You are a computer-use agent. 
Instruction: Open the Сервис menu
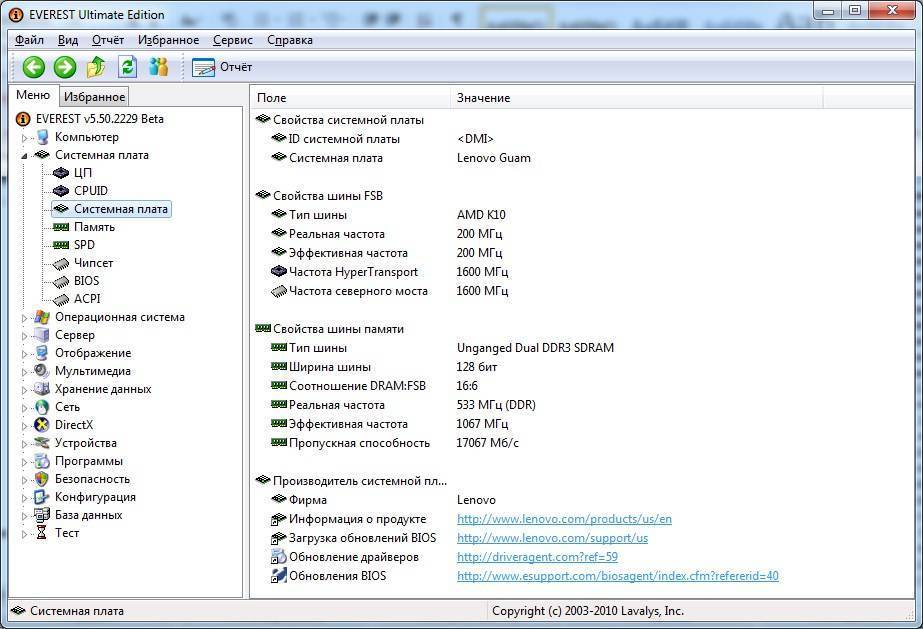(233, 40)
